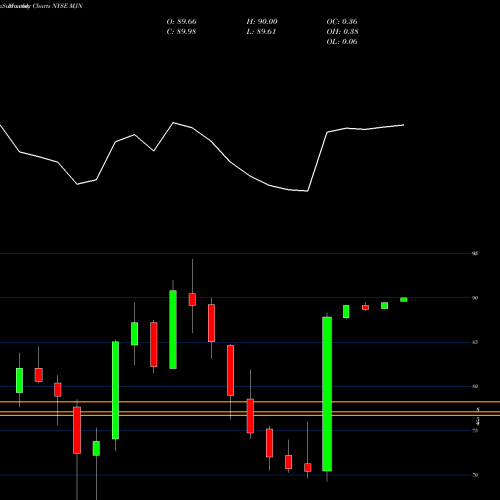This screenshot has width=500, height=500.
Task: Select the white indicator line's final right endpoint
Action: 404,125
